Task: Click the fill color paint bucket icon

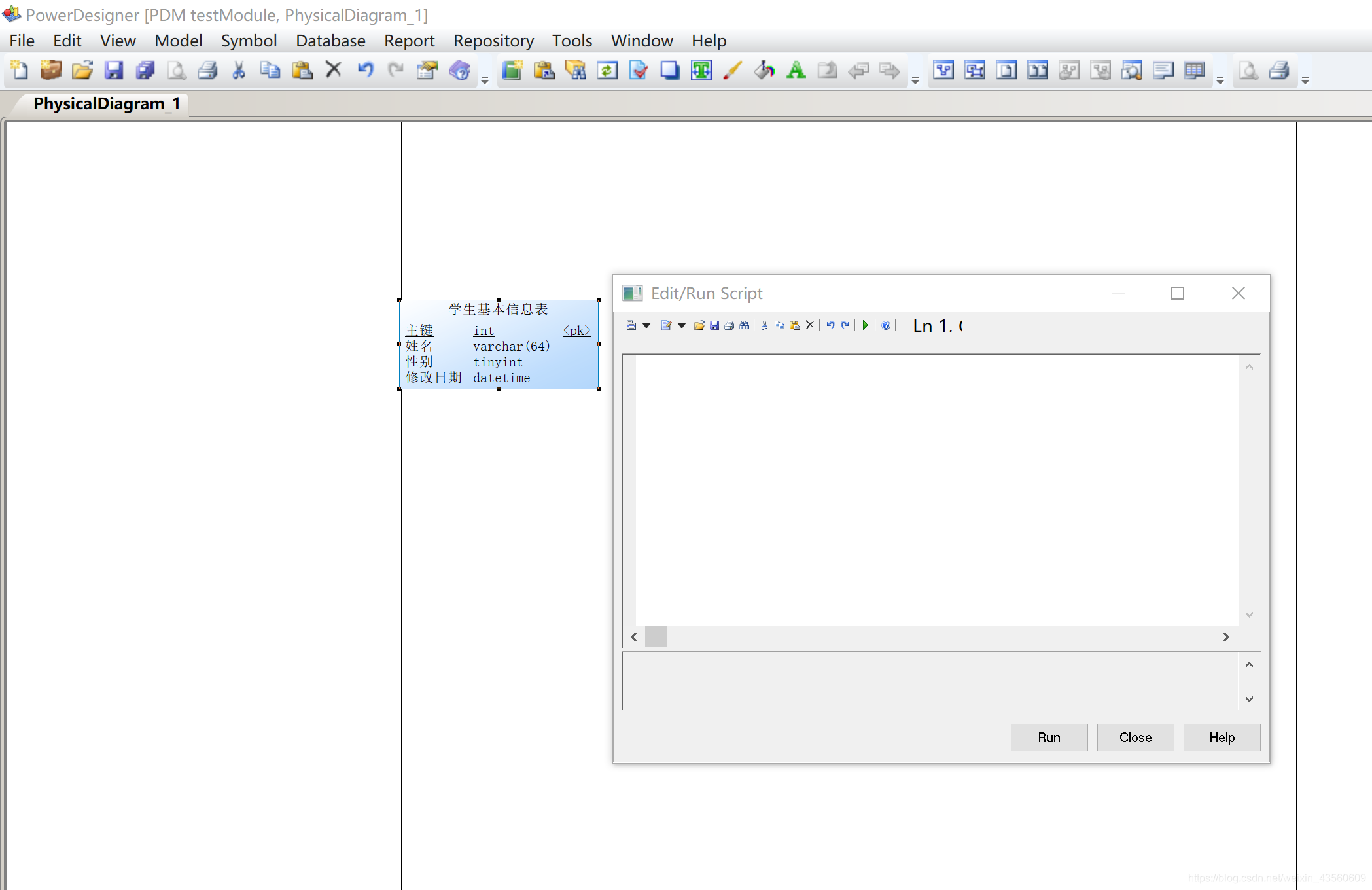Action: coord(764,70)
